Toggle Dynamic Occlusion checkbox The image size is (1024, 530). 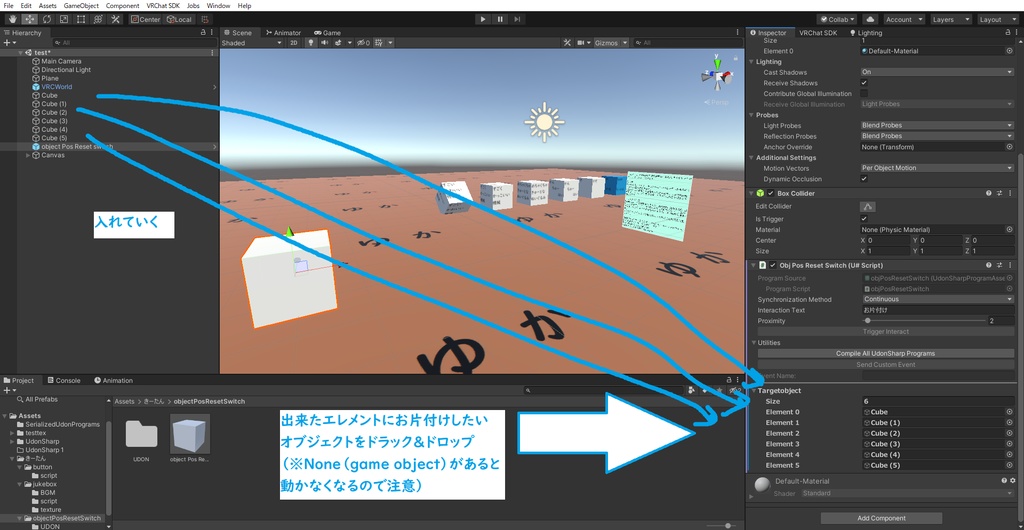coord(864,179)
